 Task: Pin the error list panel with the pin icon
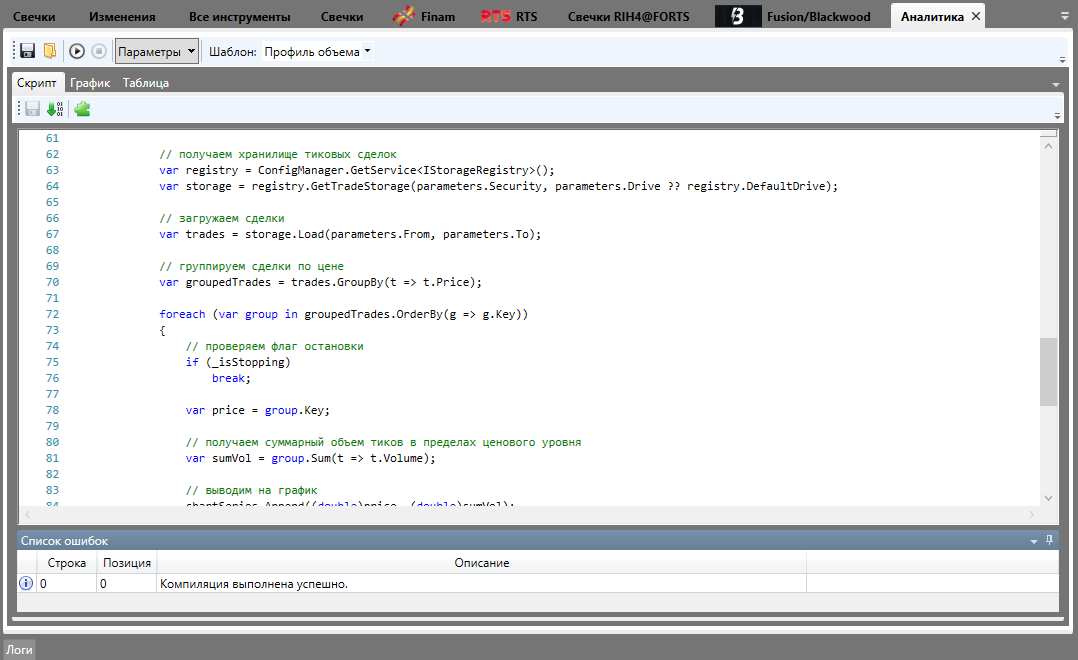click(1049, 540)
